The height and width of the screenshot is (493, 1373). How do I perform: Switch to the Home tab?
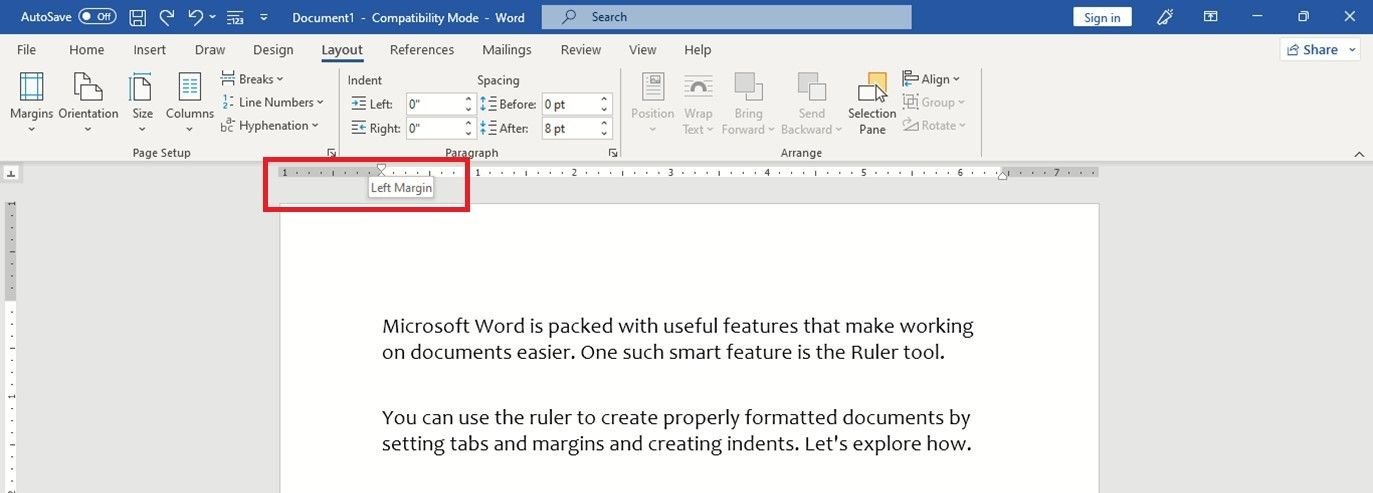(87, 50)
